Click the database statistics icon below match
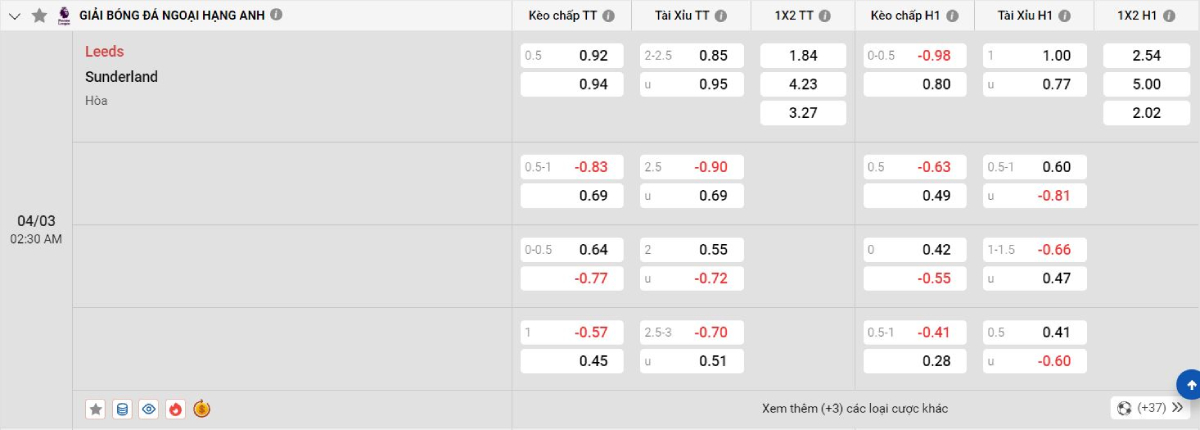This screenshot has height=430, width=1200. [x=122, y=409]
